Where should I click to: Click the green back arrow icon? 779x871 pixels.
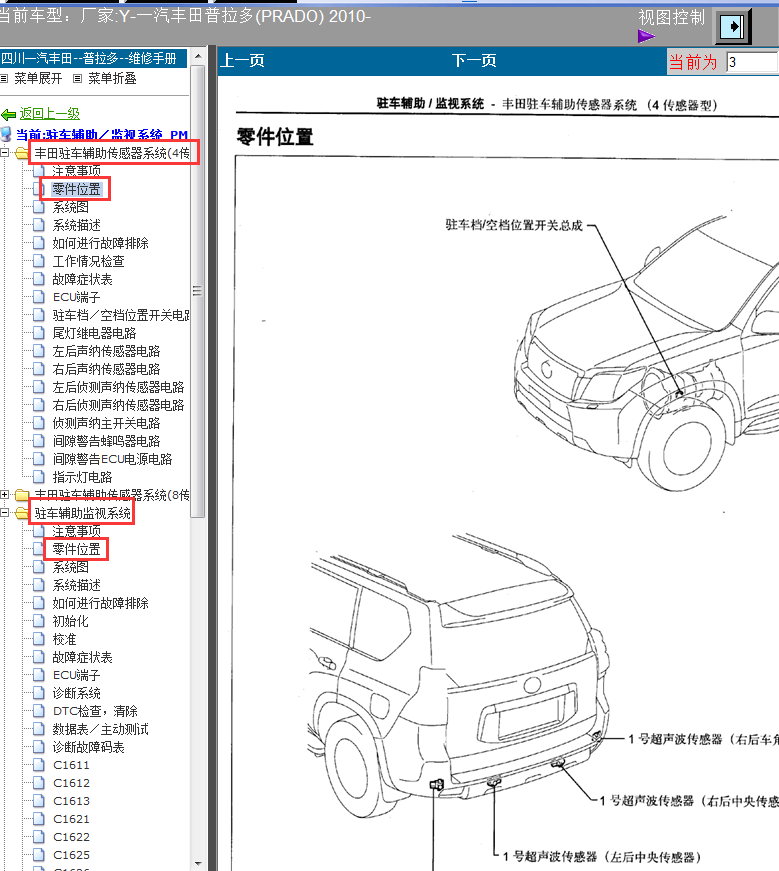(x=8, y=114)
